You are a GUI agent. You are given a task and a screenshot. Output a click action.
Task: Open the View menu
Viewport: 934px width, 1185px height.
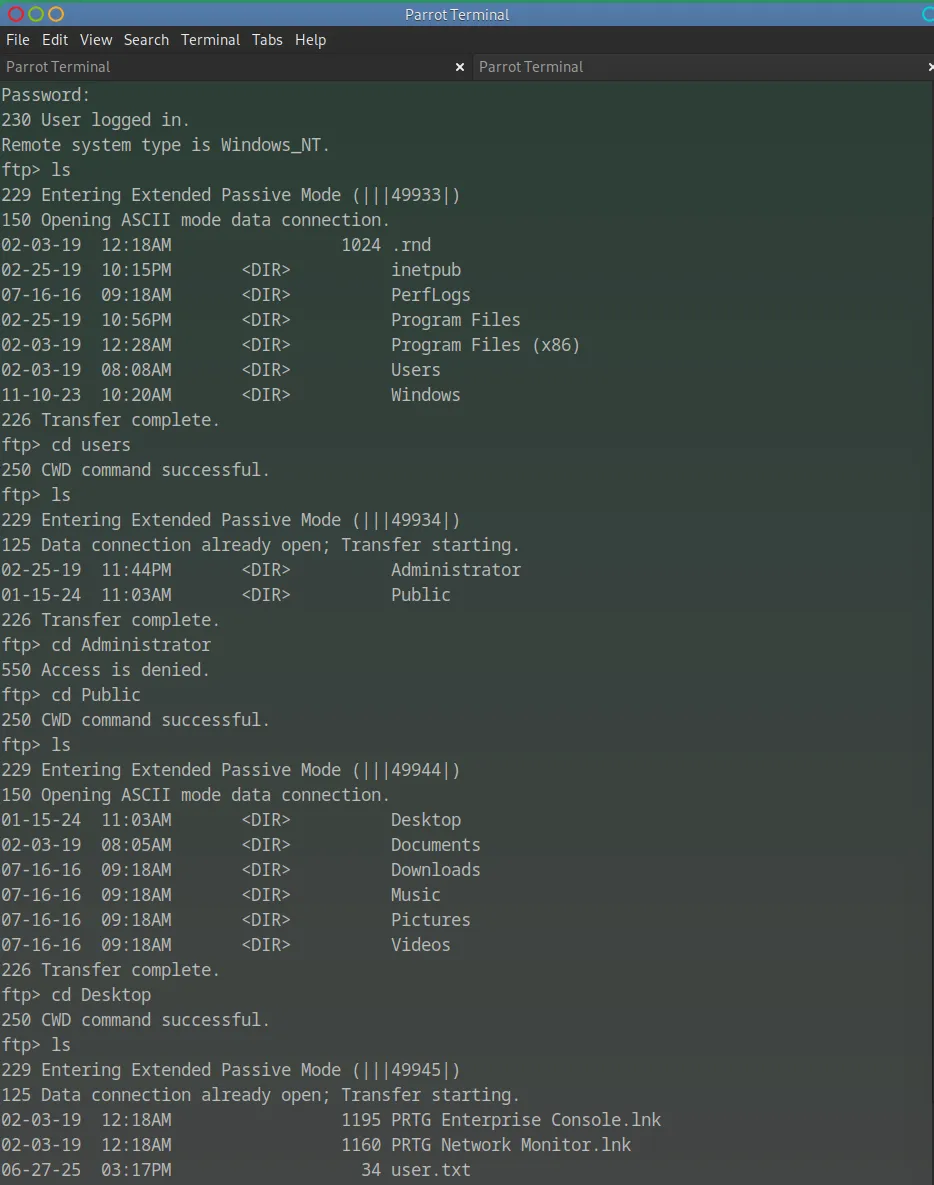pos(96,40)
